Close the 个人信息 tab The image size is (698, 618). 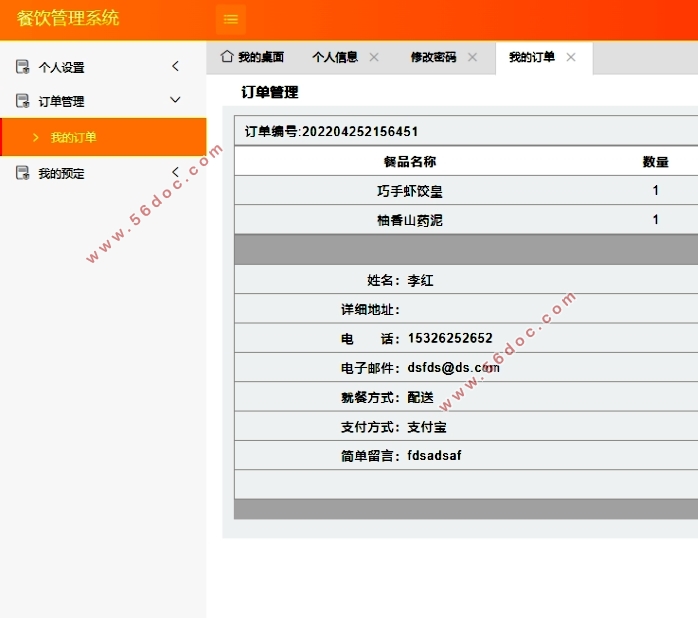(x=374, y=57)
